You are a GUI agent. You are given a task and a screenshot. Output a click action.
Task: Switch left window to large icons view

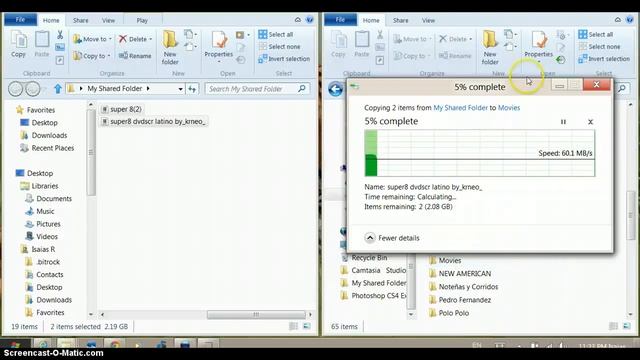pos(307,326)
